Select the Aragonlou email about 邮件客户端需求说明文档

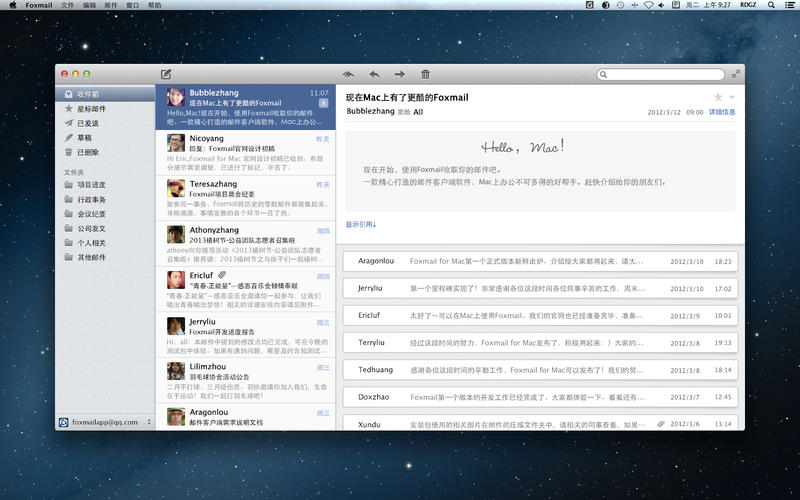tap(245, 417)
